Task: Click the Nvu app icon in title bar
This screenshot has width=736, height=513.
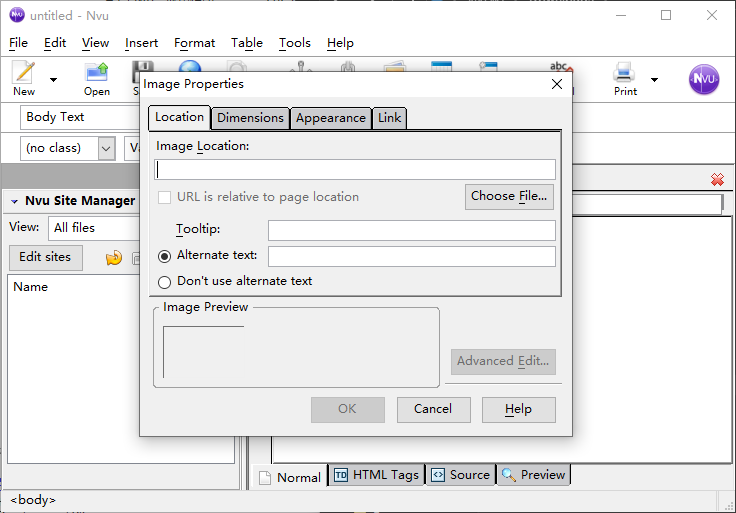Action: (17, 15)
